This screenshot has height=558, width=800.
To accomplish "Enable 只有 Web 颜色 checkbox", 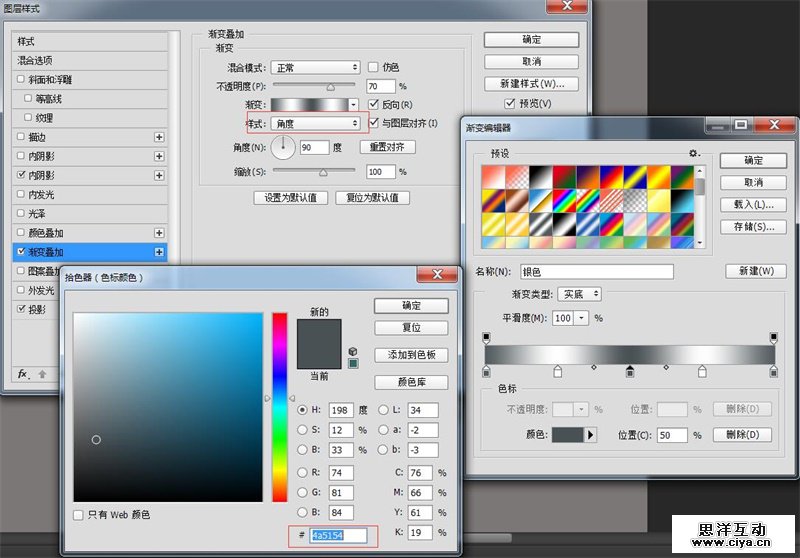I will coord(79,514).
